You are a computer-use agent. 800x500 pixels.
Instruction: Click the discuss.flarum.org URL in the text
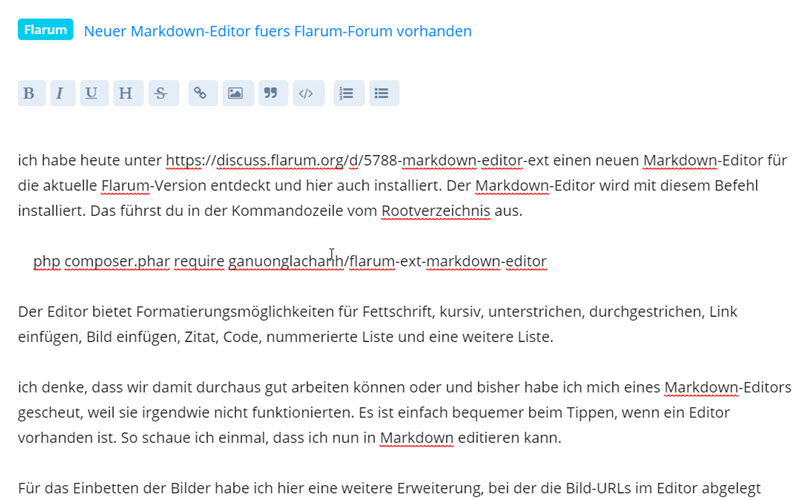point(357,160)
